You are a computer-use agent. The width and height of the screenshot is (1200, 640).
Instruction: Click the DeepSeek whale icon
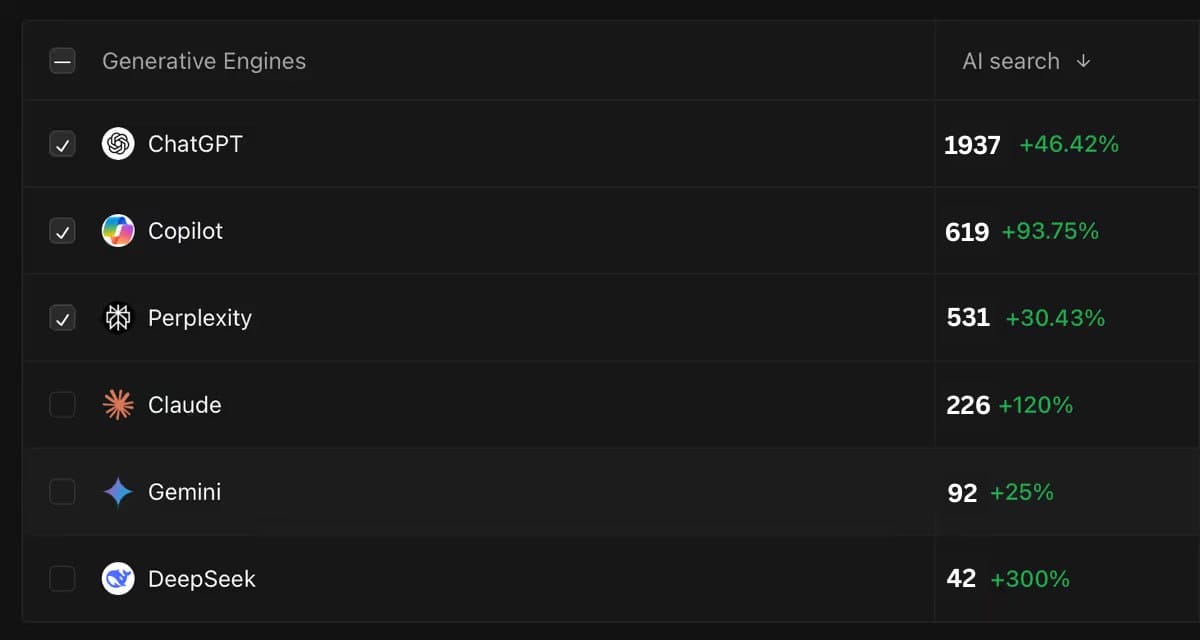(x=118, y=579)
